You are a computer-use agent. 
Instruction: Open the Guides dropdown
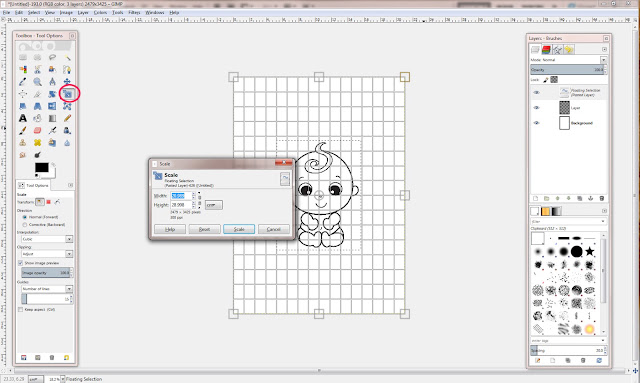tap(47, 289)
